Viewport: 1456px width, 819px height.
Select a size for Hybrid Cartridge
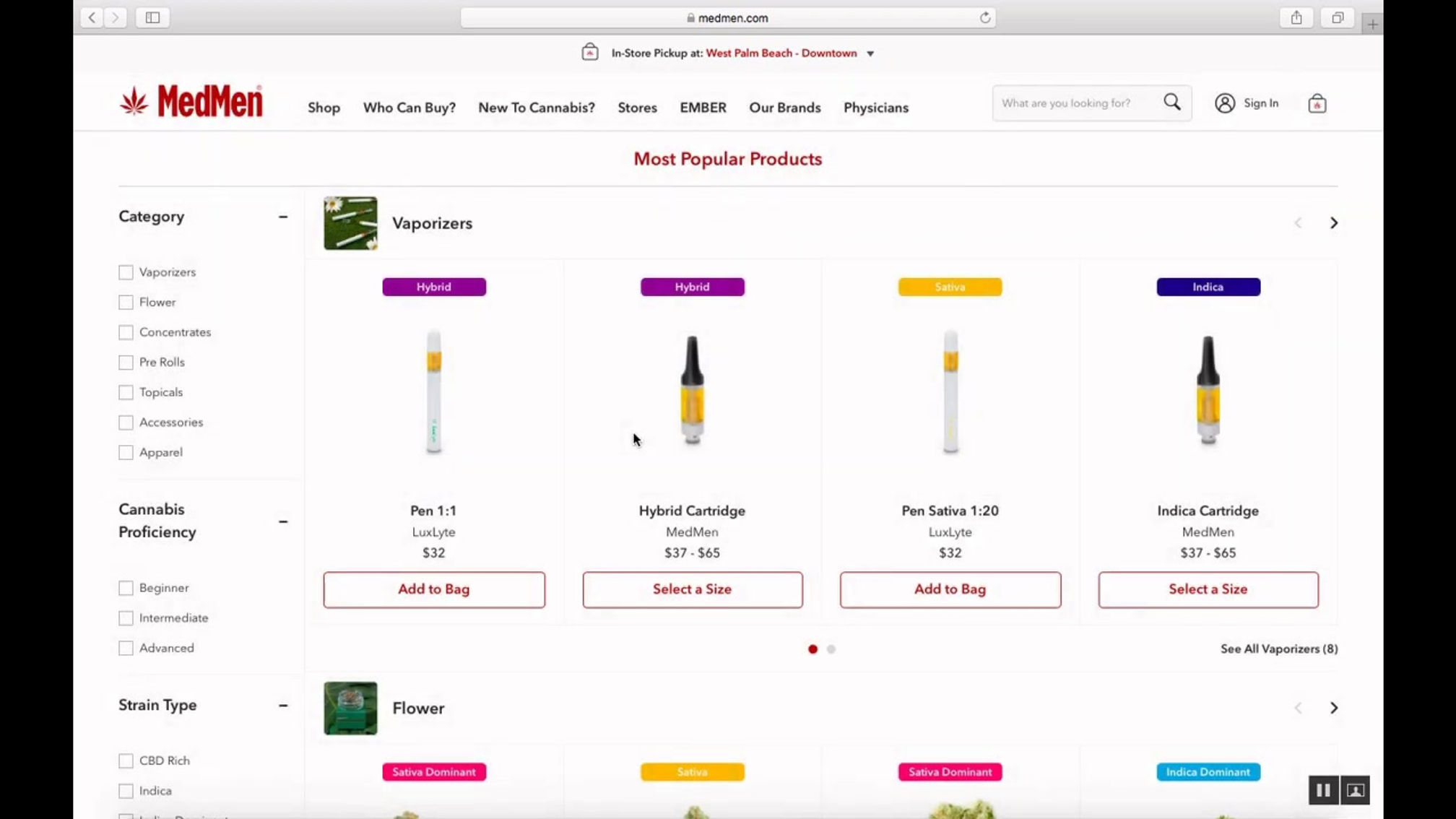click(693, 589)
